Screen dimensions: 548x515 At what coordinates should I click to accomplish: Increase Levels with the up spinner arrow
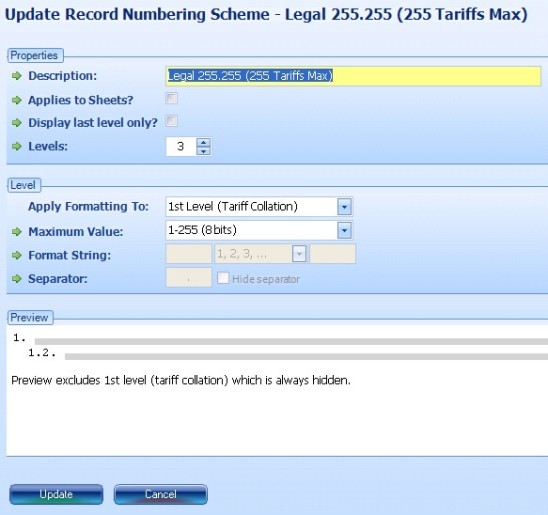(x=203, y=143)
